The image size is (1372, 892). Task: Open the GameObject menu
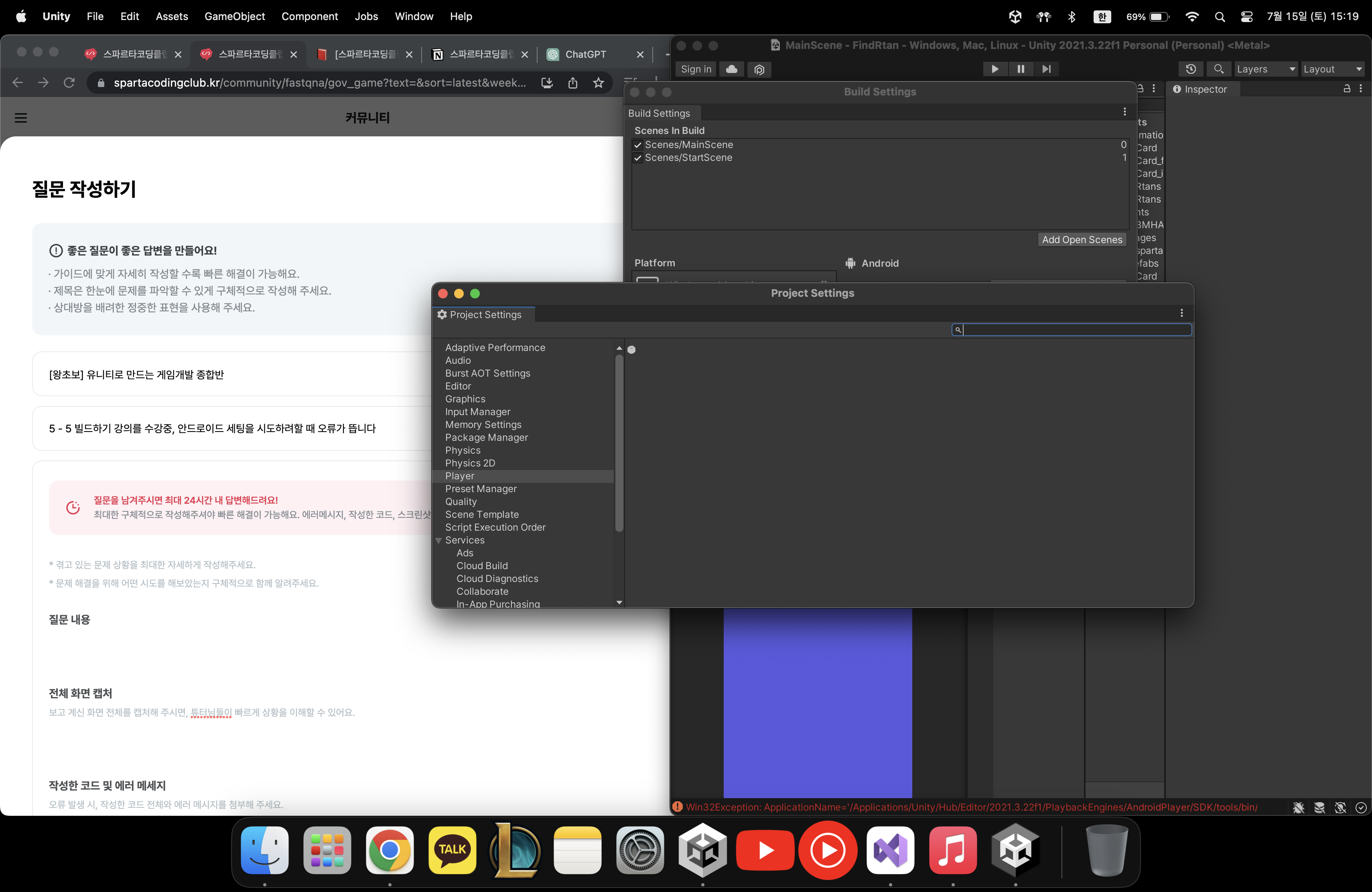coord(235,16)
